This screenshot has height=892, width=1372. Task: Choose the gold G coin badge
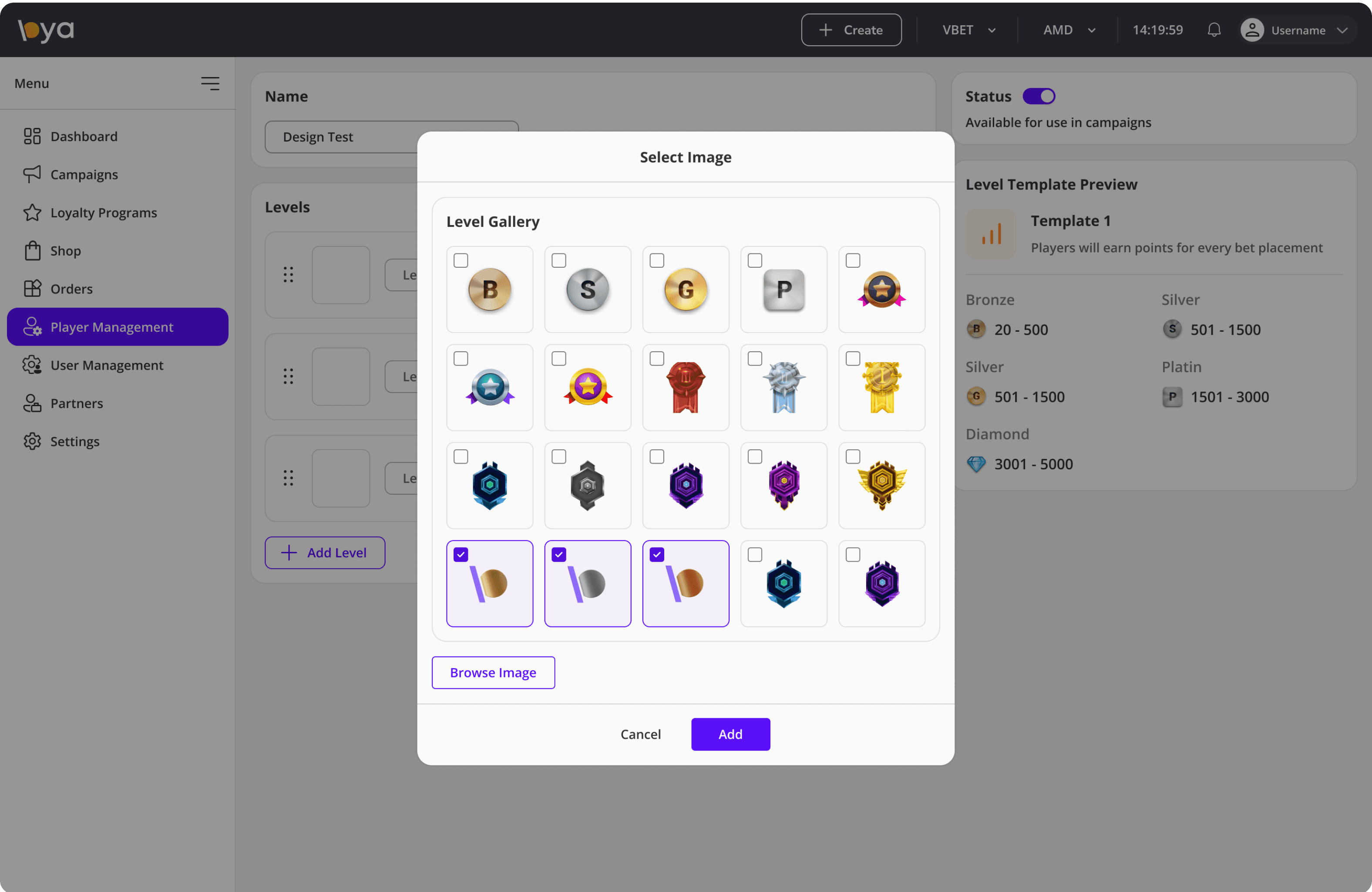pyautogui.click(x=686, y=289)
